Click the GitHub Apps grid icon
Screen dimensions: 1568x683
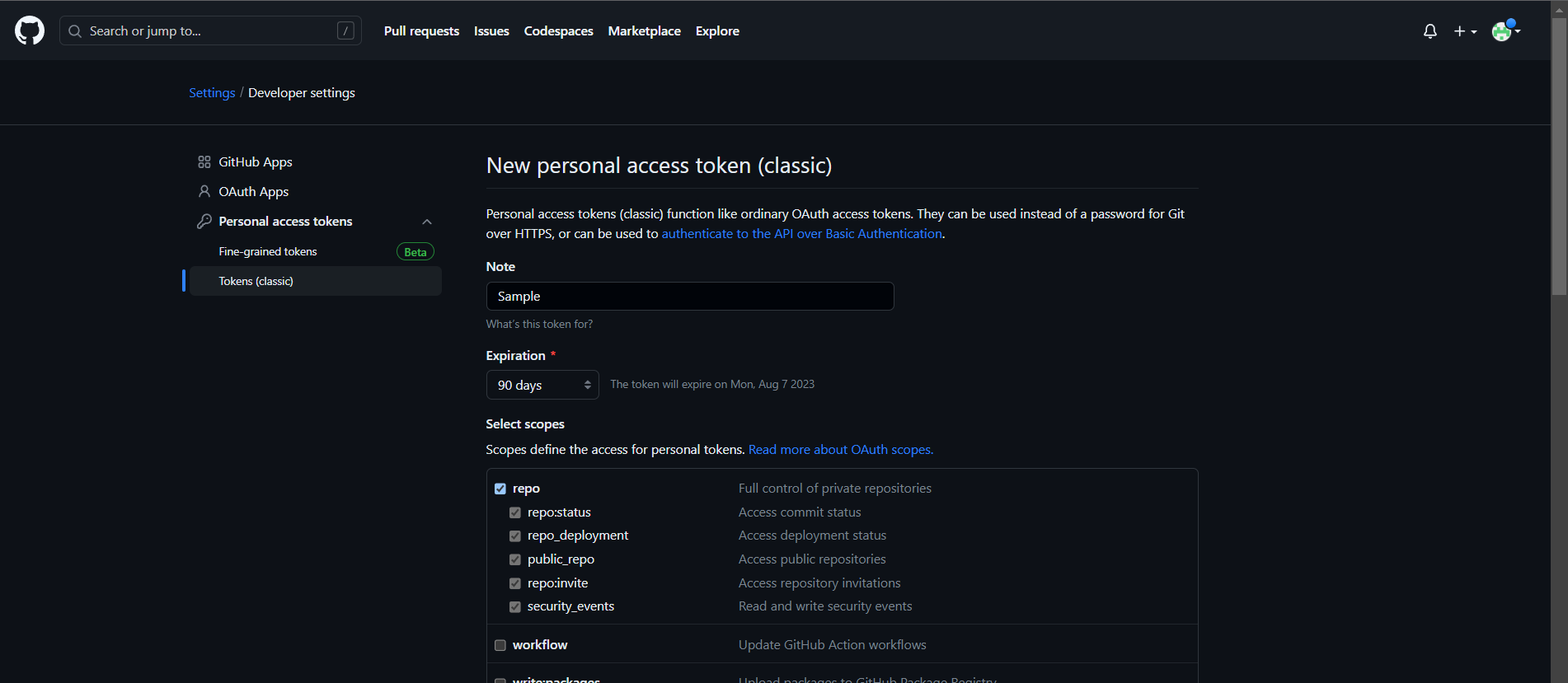(204, 162)
